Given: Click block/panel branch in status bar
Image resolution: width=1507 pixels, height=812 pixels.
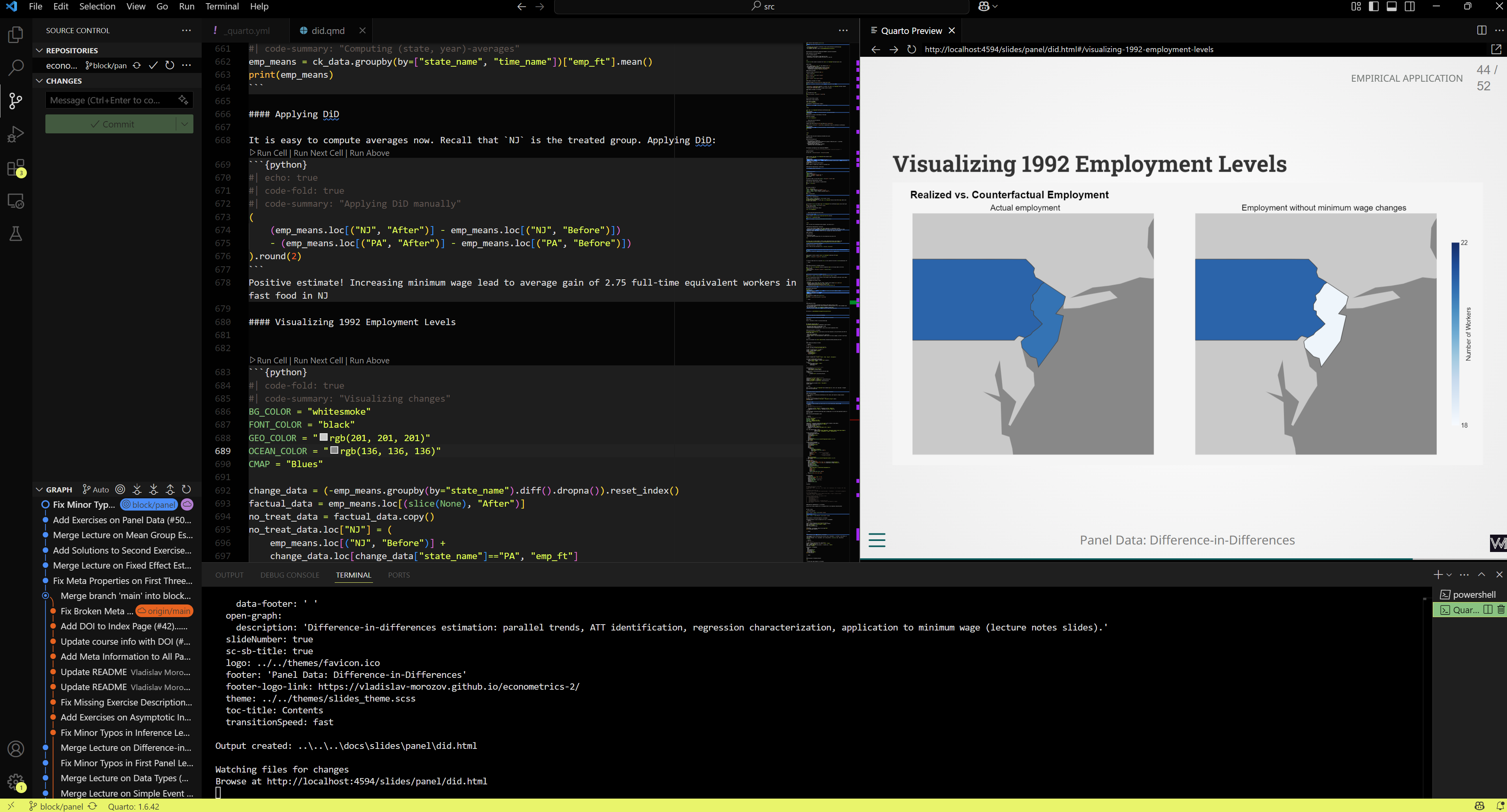Looking at the screenshot, I should (x=56, y=806).
